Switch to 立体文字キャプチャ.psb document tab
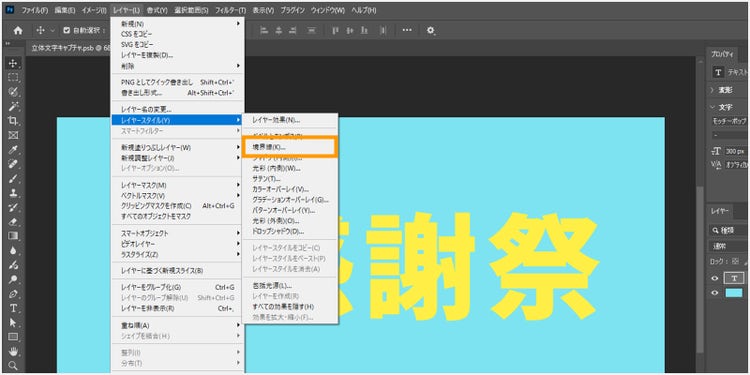This screenshot has width=750, height=375. [x=67, y=49]
